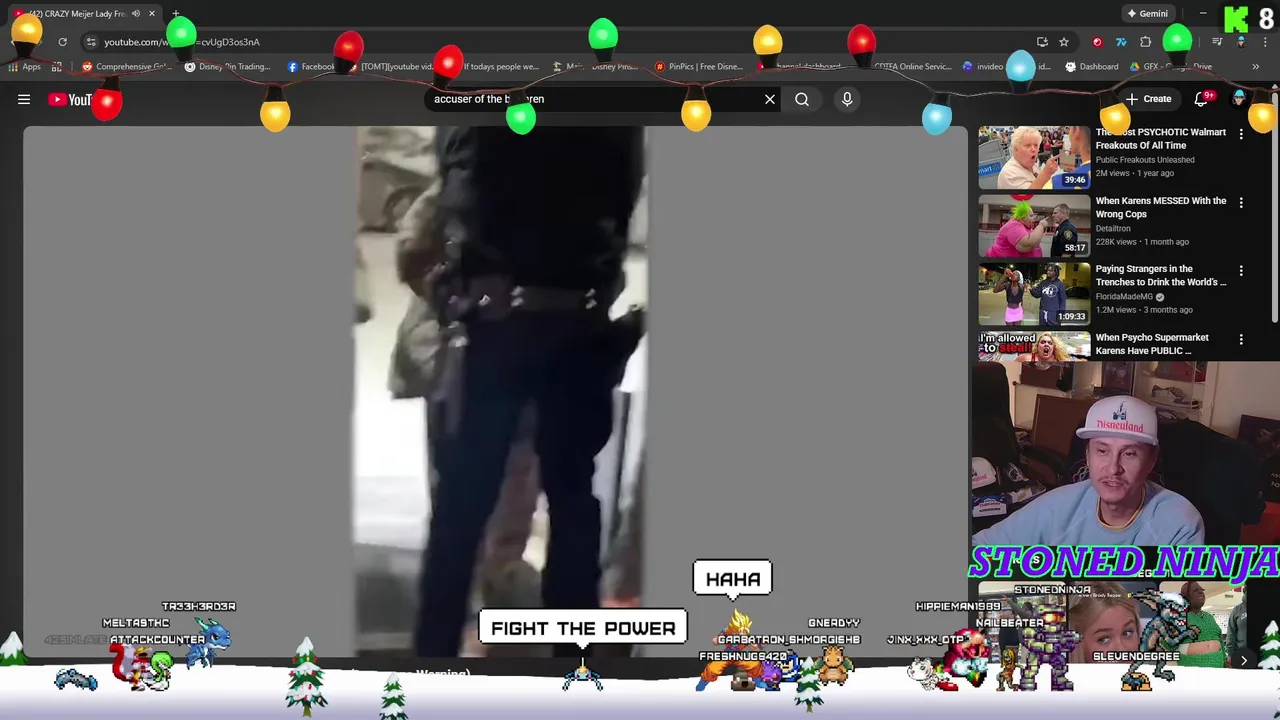The width and height of the screenshot is (1280, 720).
Task: Open When Karens MESSED title link
Action: click(x=1160, y=207)
